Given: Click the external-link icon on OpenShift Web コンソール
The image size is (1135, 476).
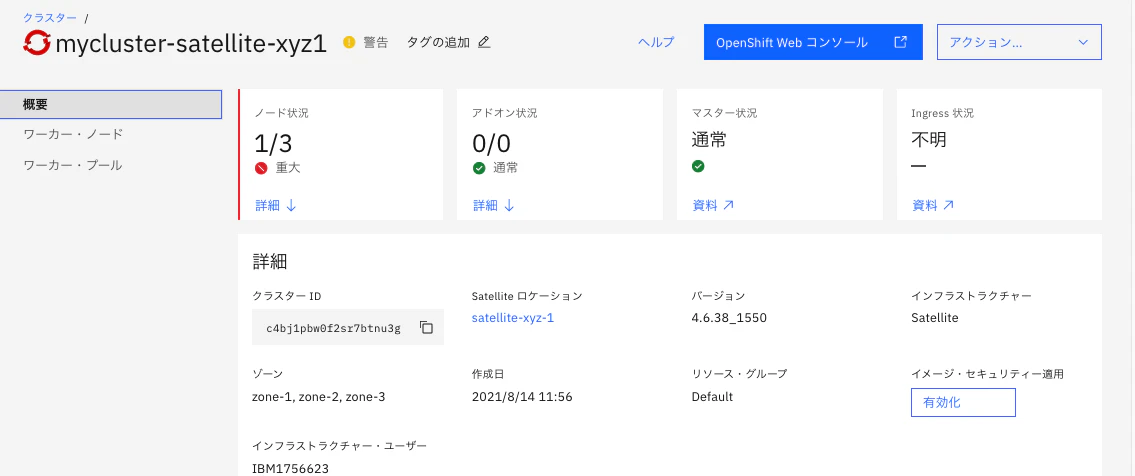Looking at the screenshot, I should coord(900,42).
